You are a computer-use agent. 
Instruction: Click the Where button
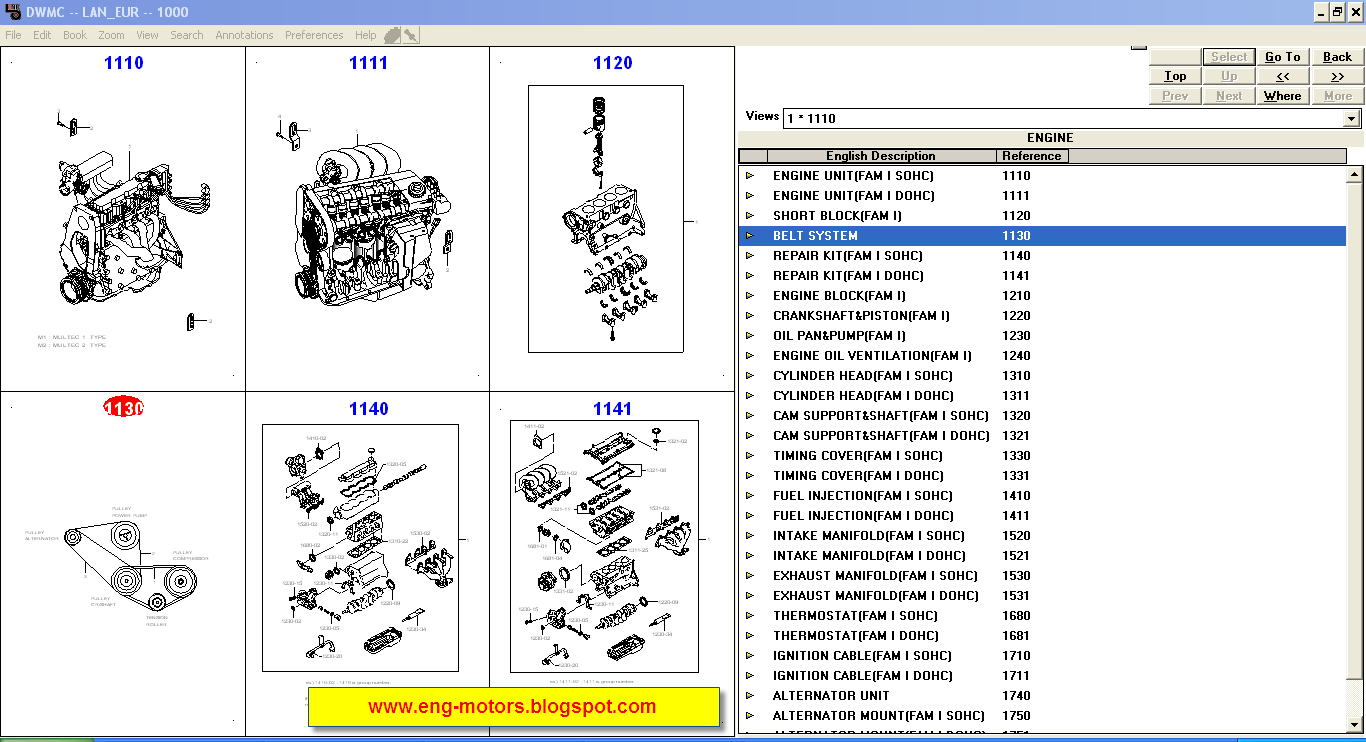coord(1283,95)
